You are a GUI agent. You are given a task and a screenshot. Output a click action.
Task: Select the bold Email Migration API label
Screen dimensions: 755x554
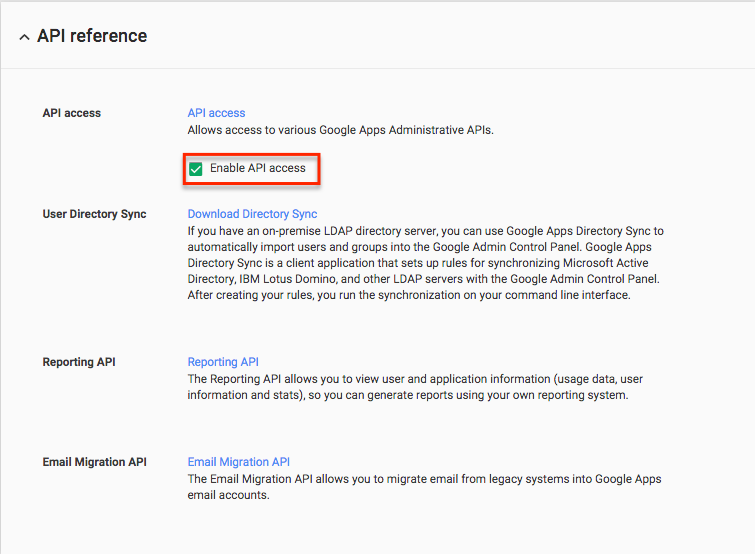coord(94,462)
